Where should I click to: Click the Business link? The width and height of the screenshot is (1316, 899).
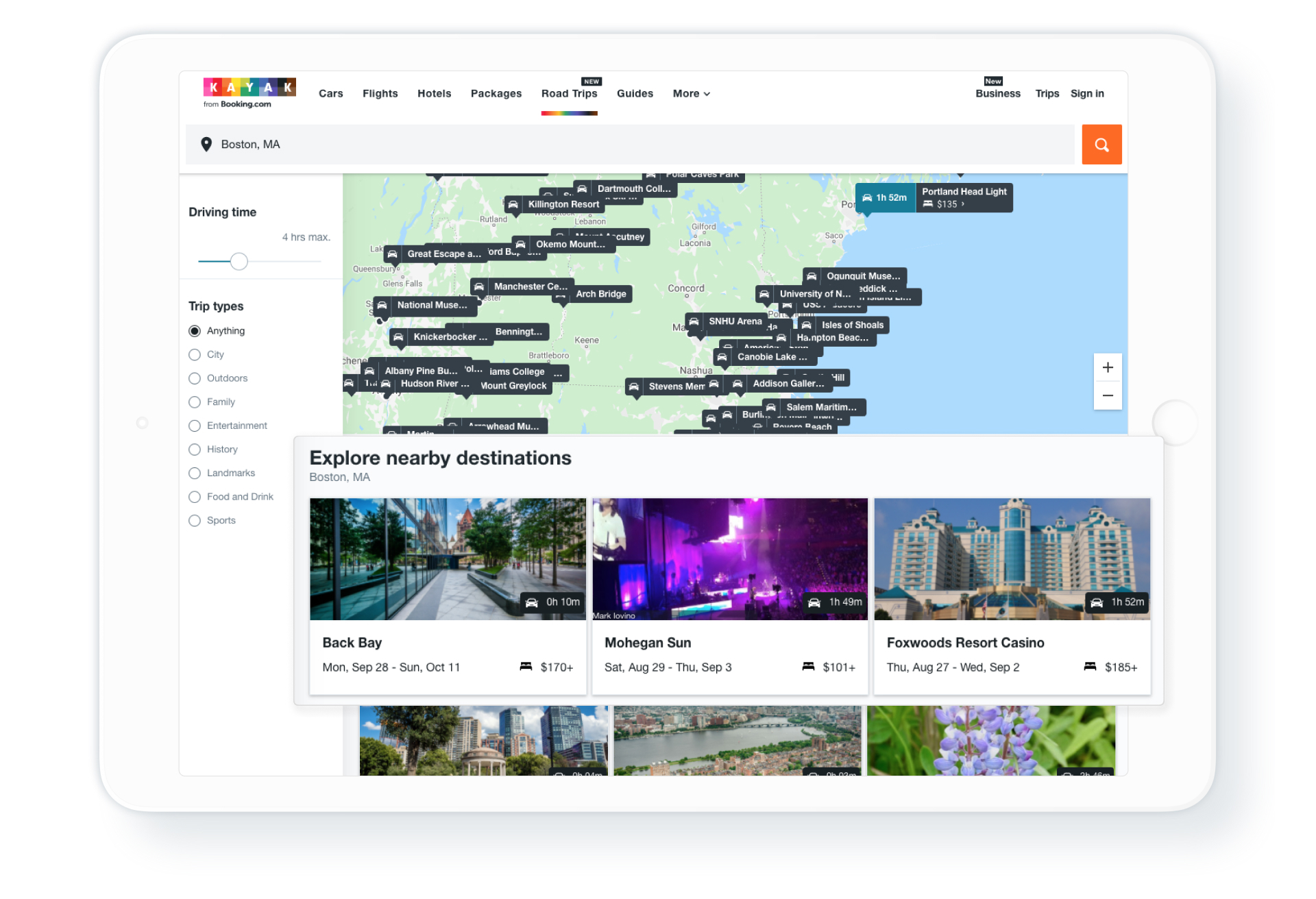pyautogui.click(x=997, y=94)
